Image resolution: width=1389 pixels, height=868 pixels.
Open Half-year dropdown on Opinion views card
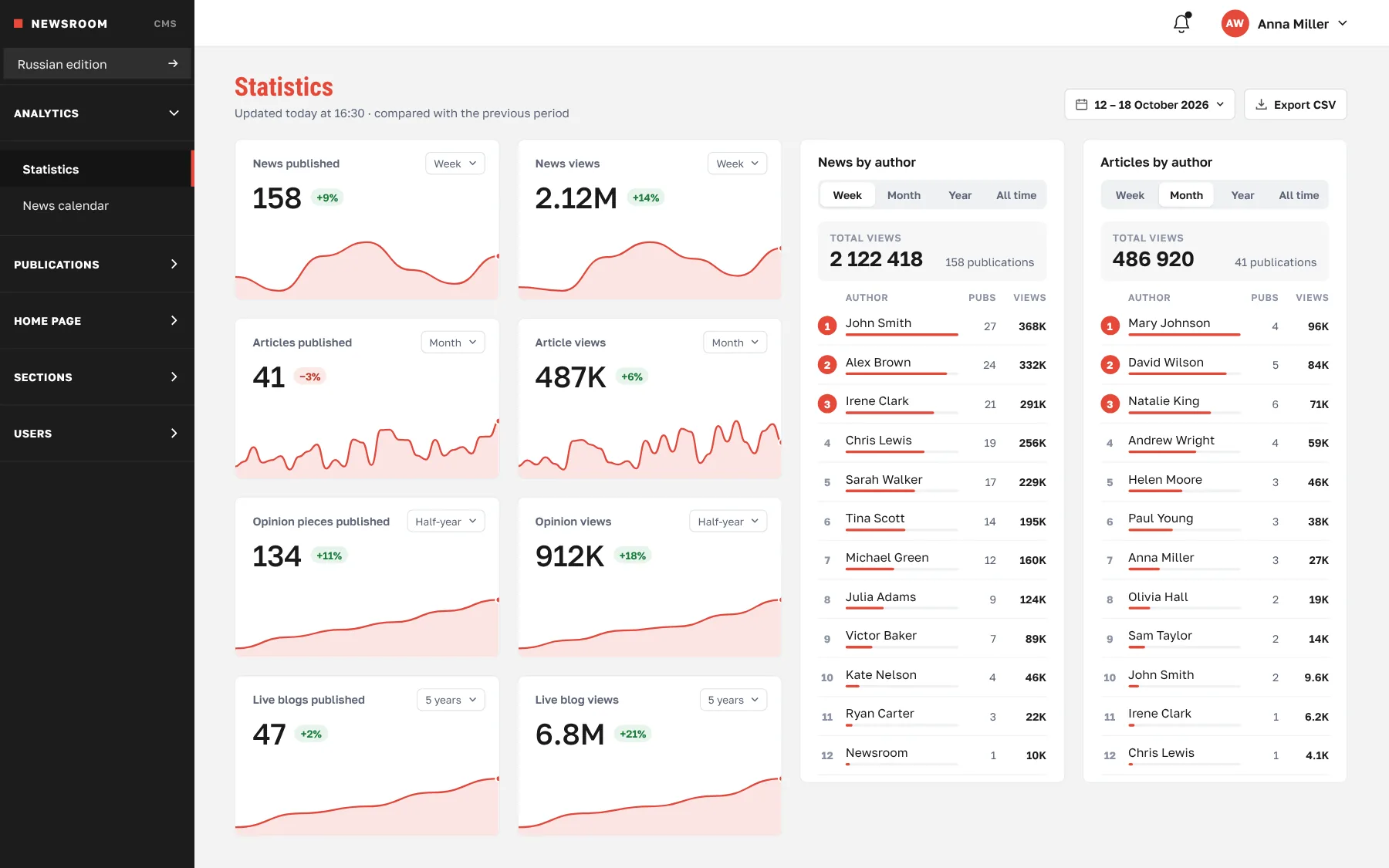pos(728,522)
